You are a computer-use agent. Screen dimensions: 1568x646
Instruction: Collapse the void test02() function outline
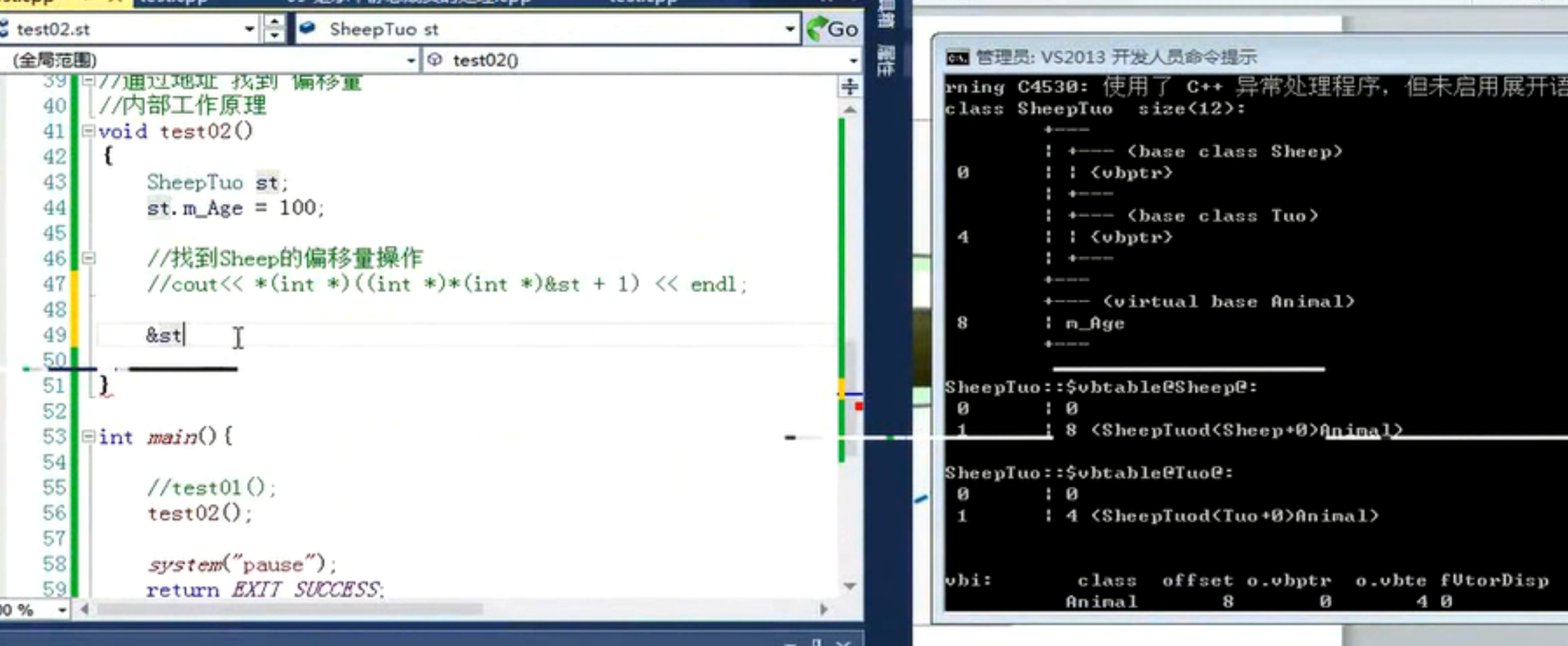(x=89, y=131)
